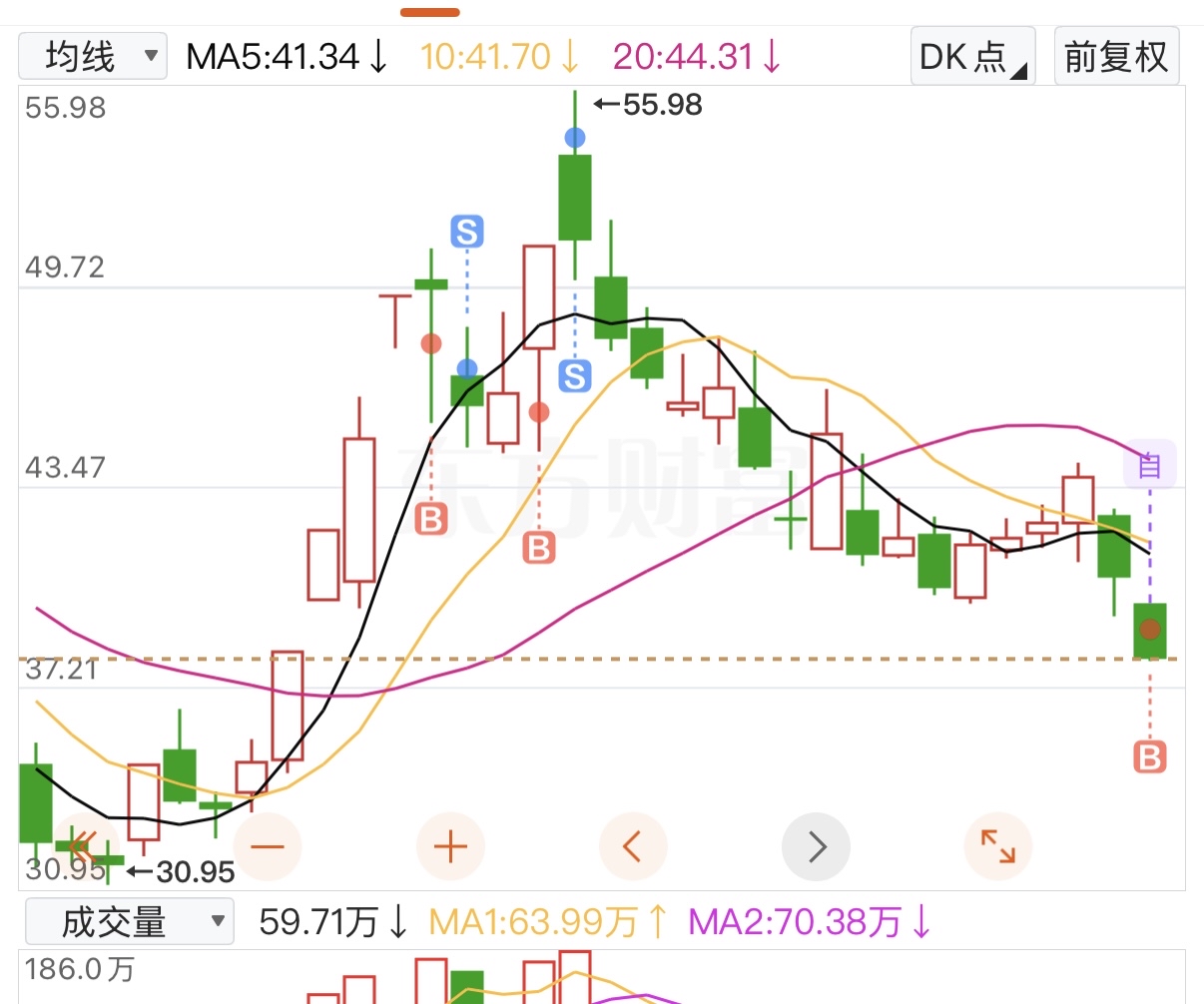Select the 20:44.31 moving average label

697,57
